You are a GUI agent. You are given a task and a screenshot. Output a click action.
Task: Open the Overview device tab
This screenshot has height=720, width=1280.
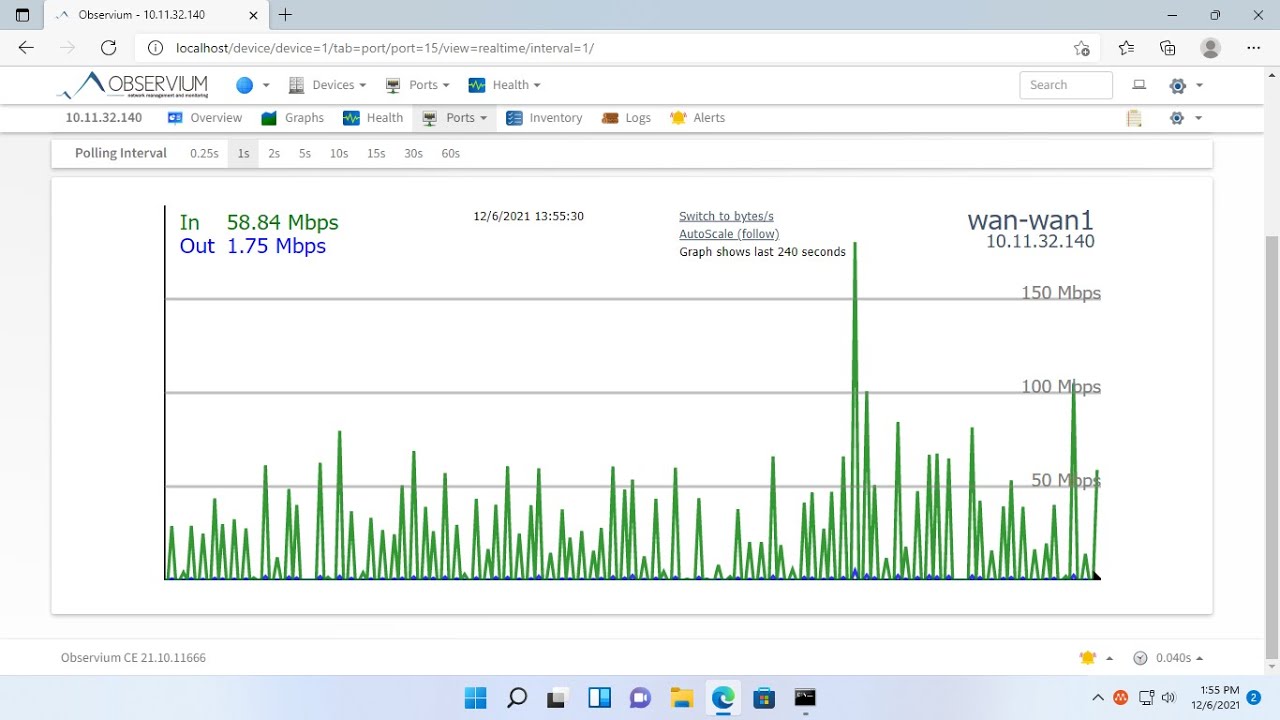click(205, 118)
